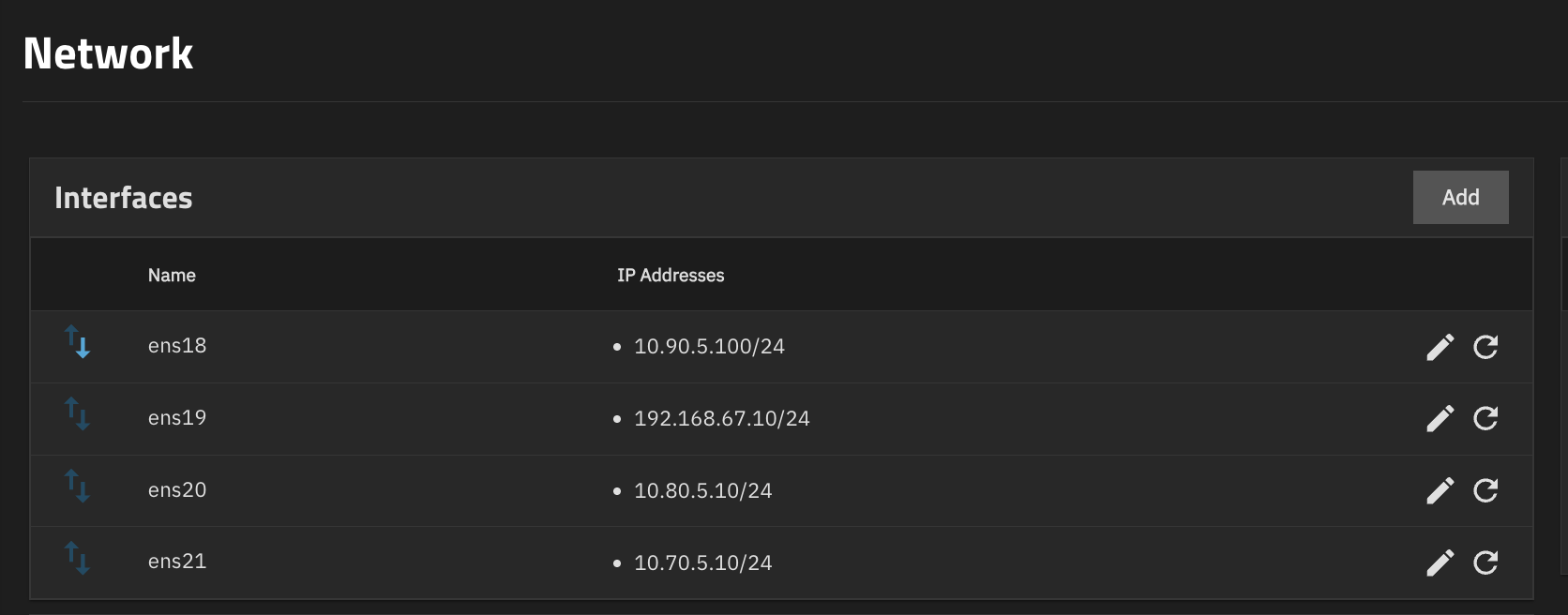Image resolution: width=1568 pixels, height=615 pixels.
Task: Reset ens21 configuration using refresh icon
Action: 1485,562
